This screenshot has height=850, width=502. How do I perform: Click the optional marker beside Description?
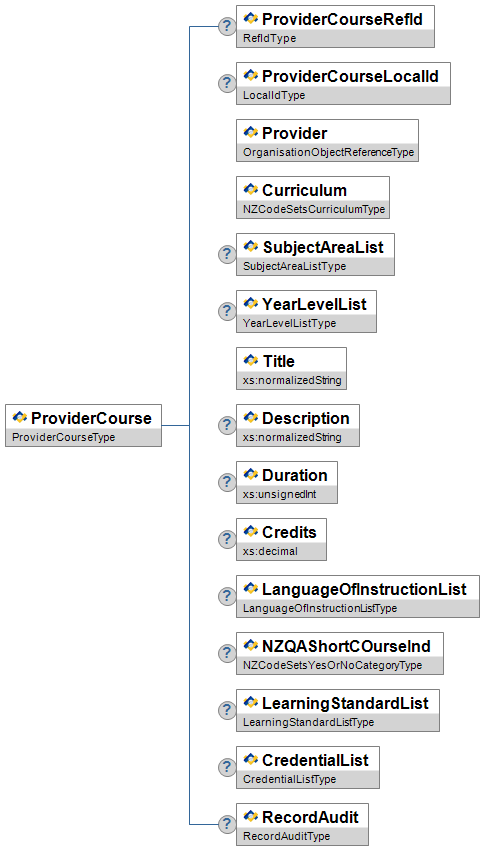[x=227, y=425]
